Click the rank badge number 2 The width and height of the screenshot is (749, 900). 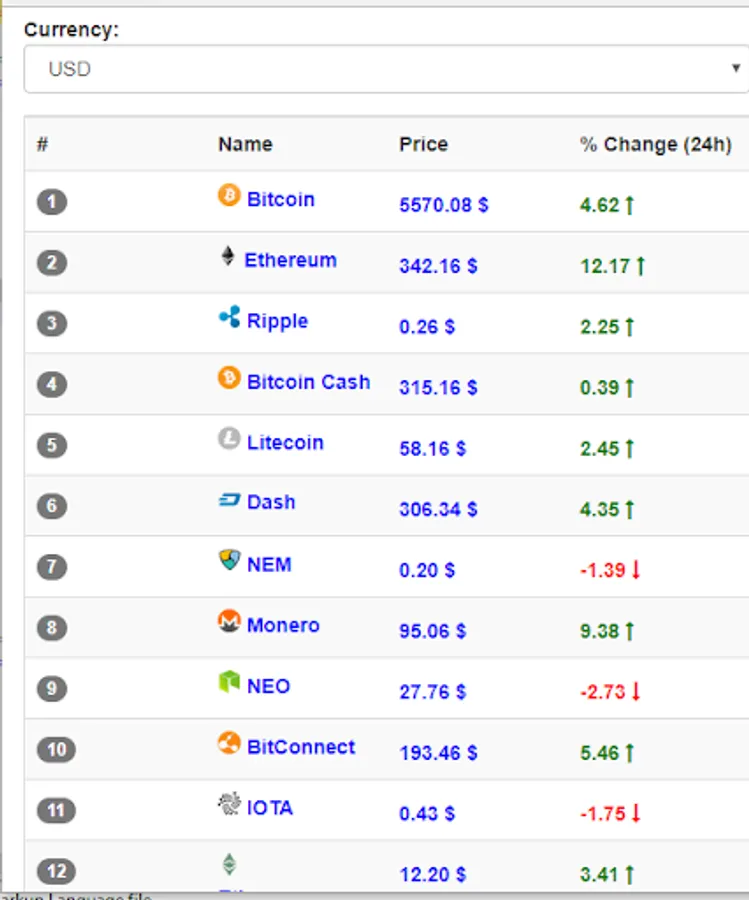tap(52, 263)
